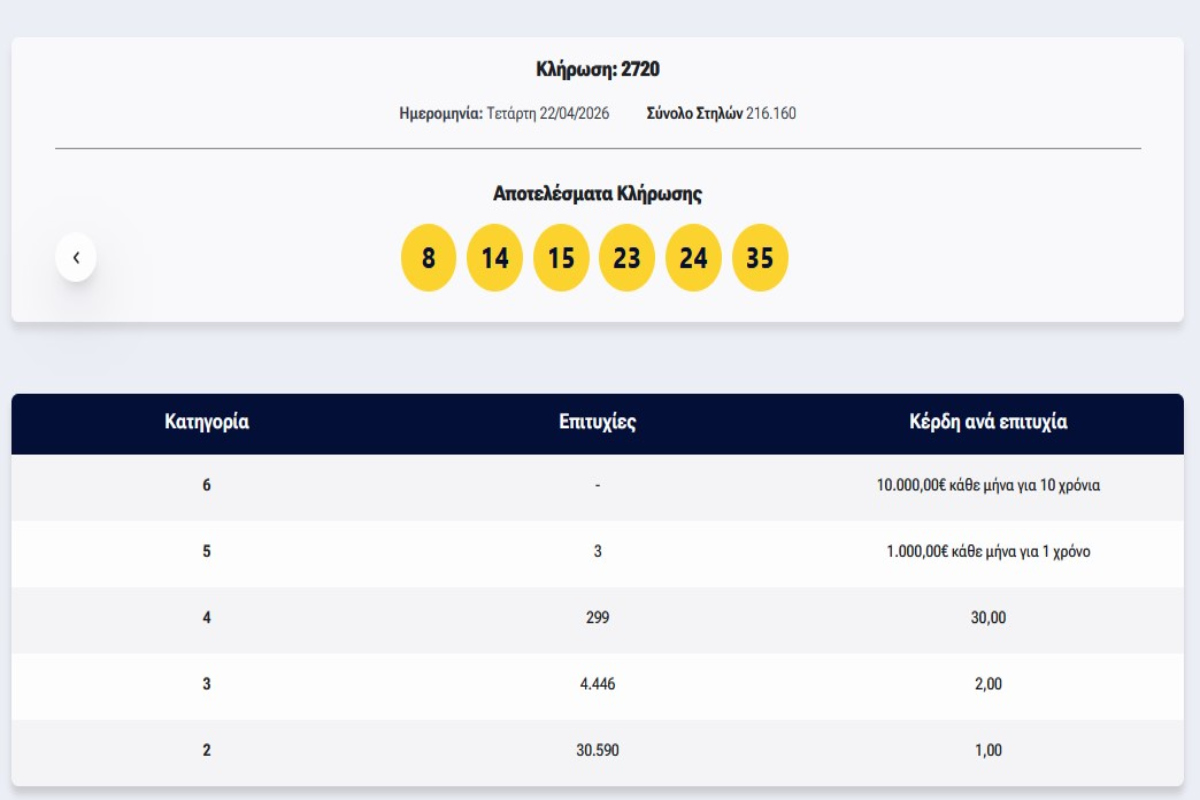Select the 4.446 winners count

(597, 685)
